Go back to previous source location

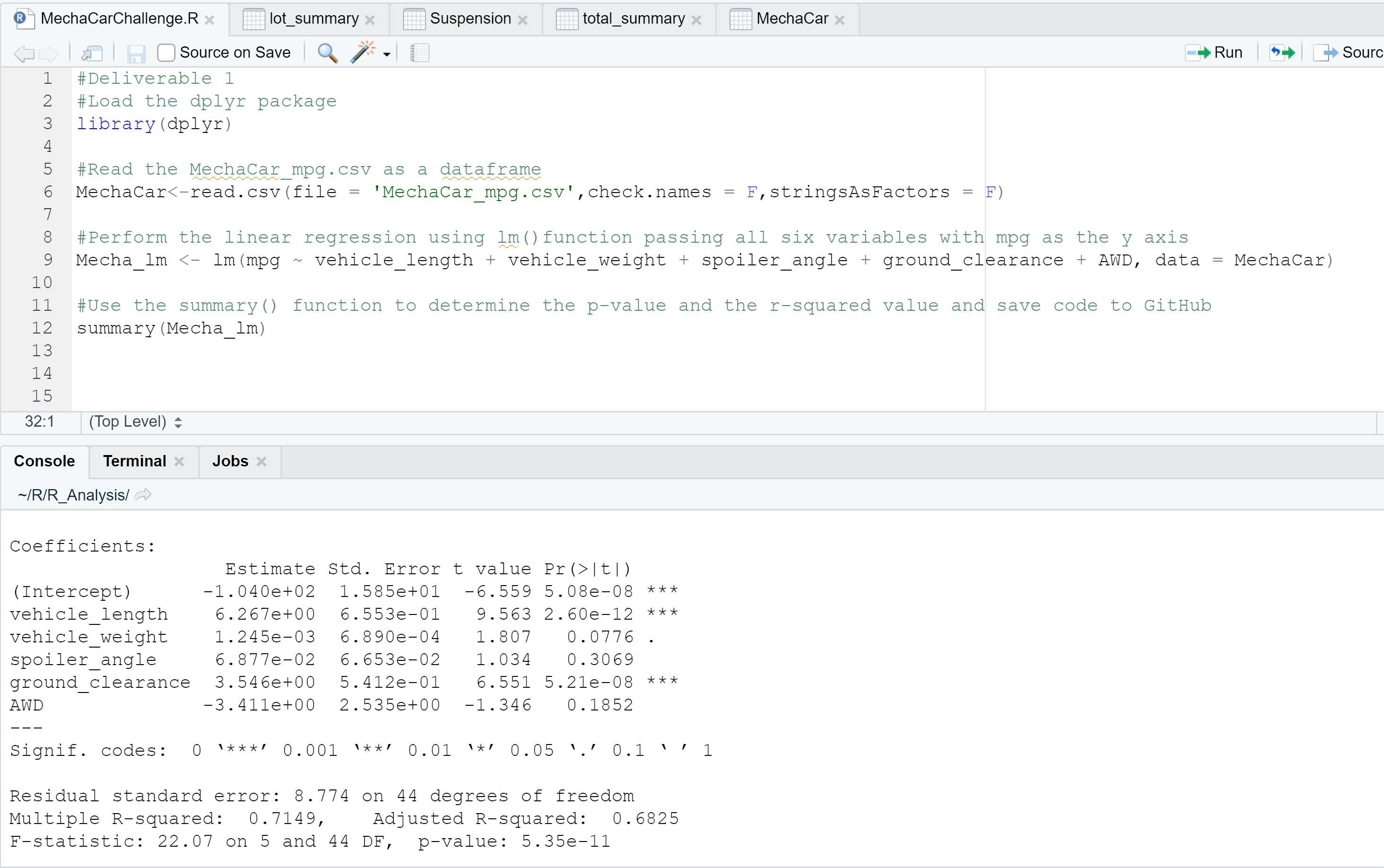[x=24, y=53]
